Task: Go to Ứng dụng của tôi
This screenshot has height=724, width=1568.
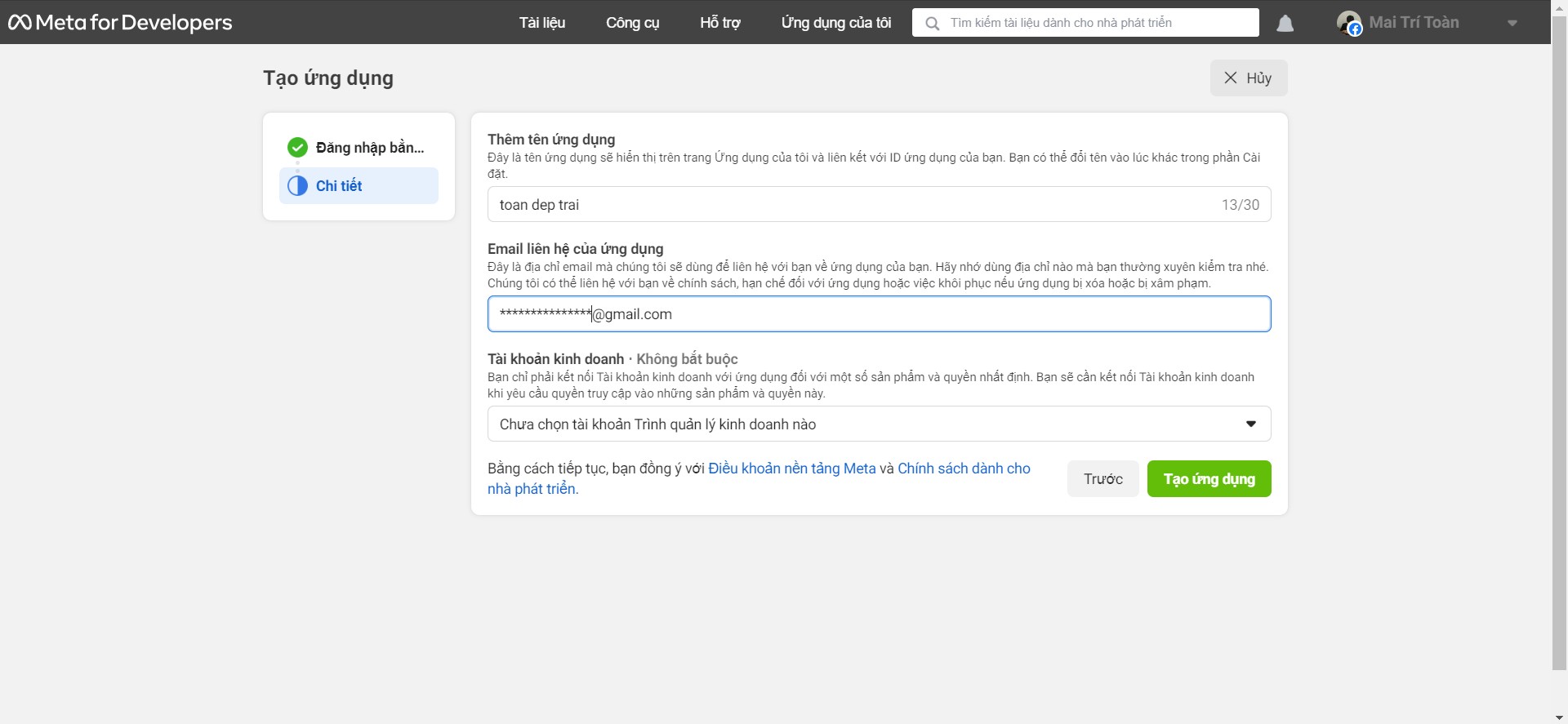Action: click(x=836, y=23)
